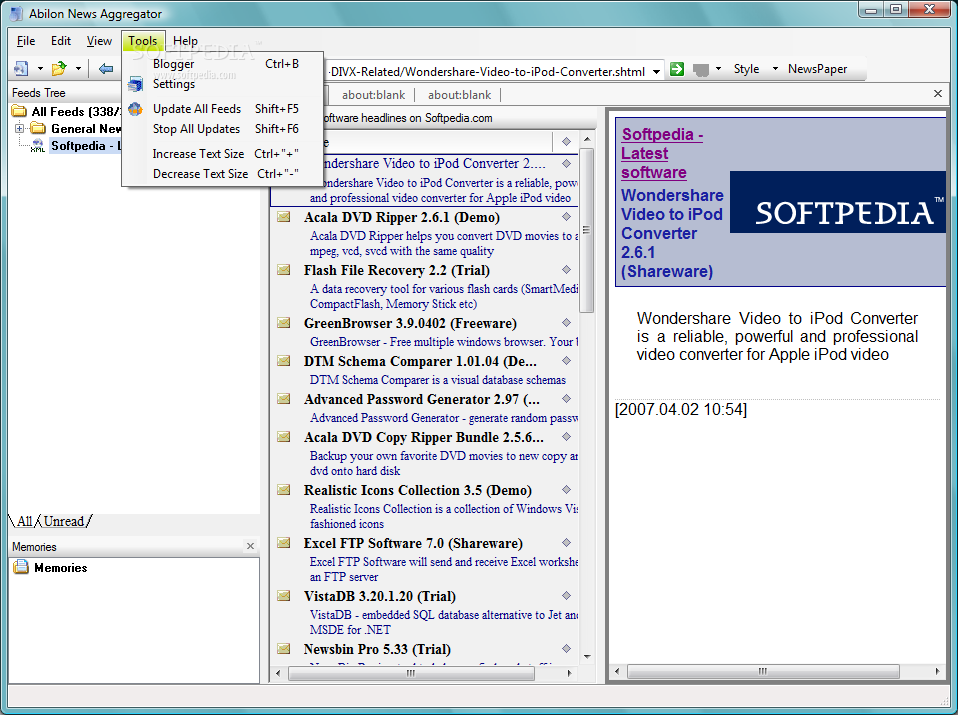The width and height of the screenshot is (958, 715).
Task: Open Softpedia - Latest software link
Action: (662, 153)
